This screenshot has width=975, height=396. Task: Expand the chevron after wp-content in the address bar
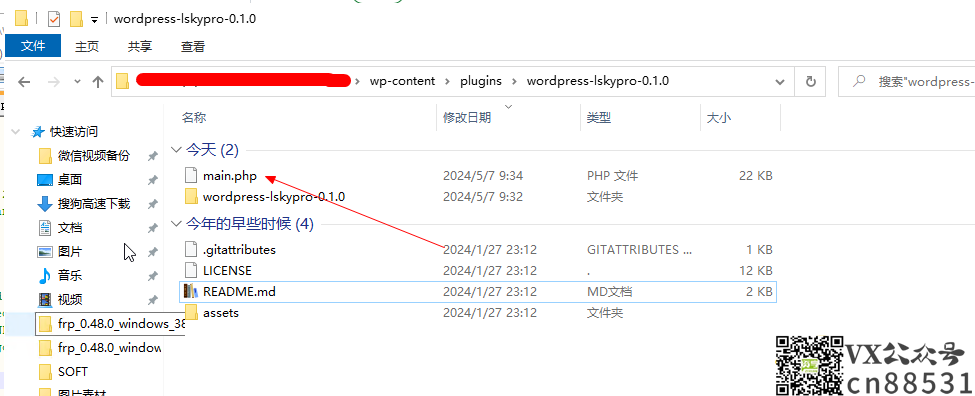pos(448,81)
